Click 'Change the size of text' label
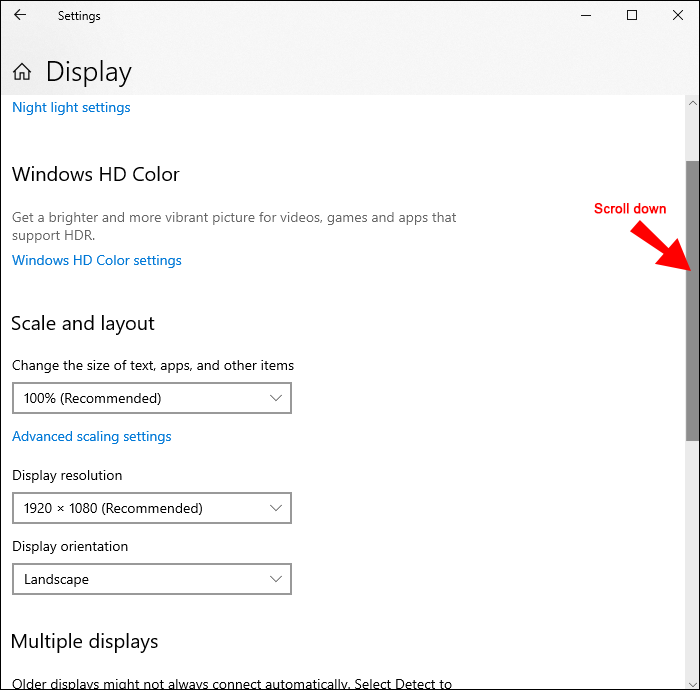 pos(153,366)
